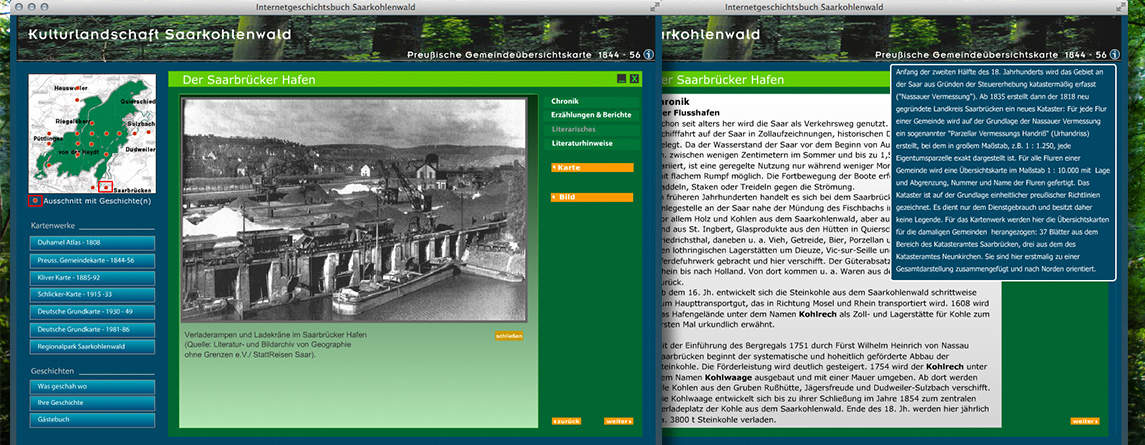Viewport: 1145px width, 445px height.
Task: Open Erzählungen & Berichte section
Action: [591, 115]
